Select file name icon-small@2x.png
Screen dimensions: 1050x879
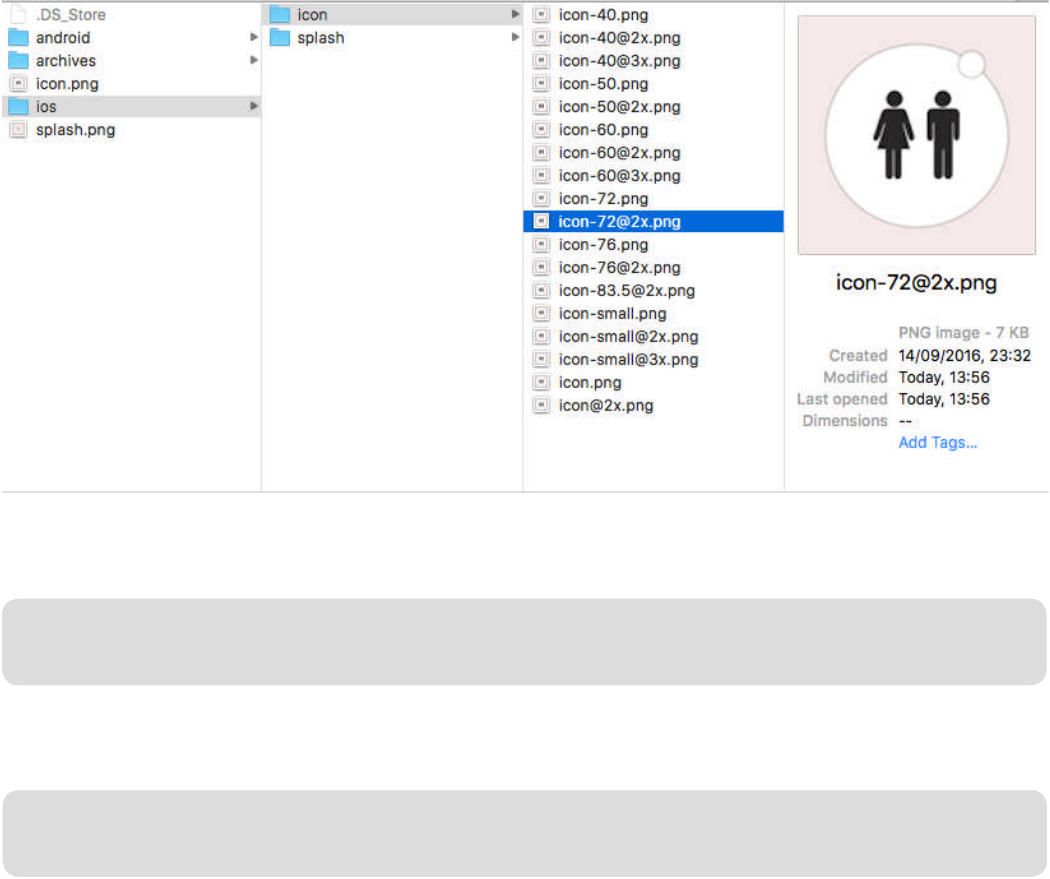628,336
